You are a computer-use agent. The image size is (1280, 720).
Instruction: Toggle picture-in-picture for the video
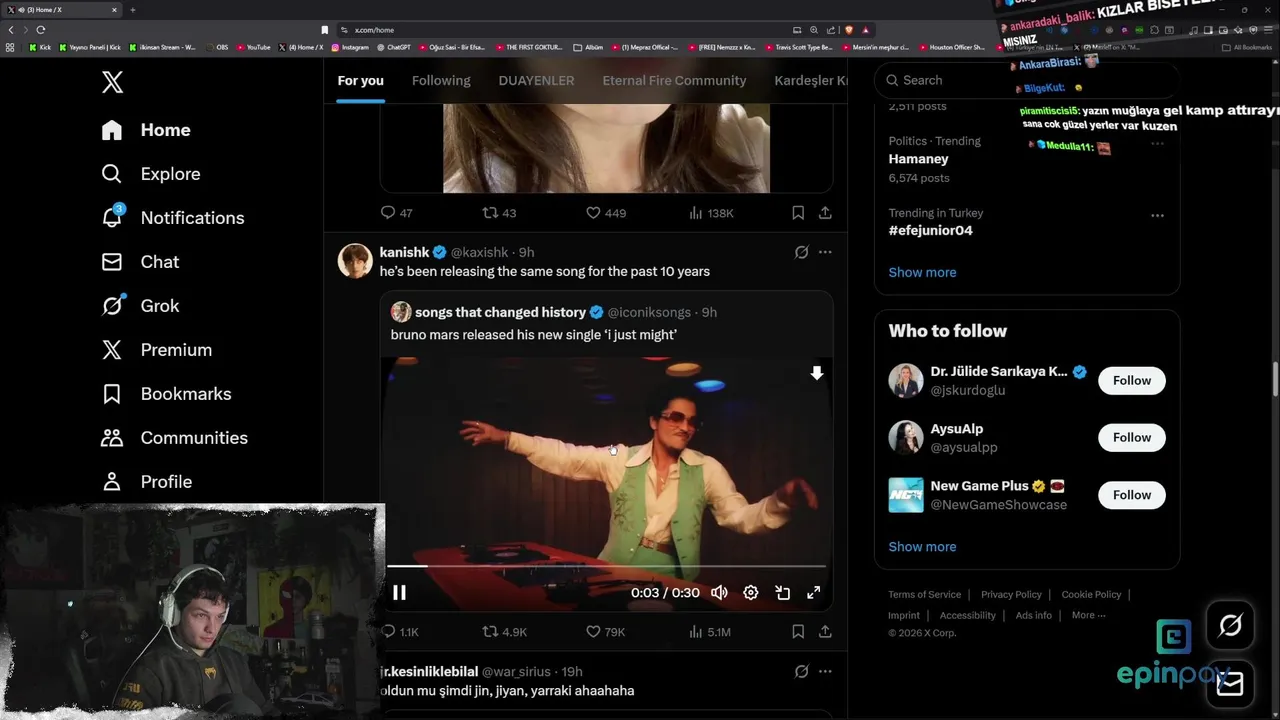[783, 593]
